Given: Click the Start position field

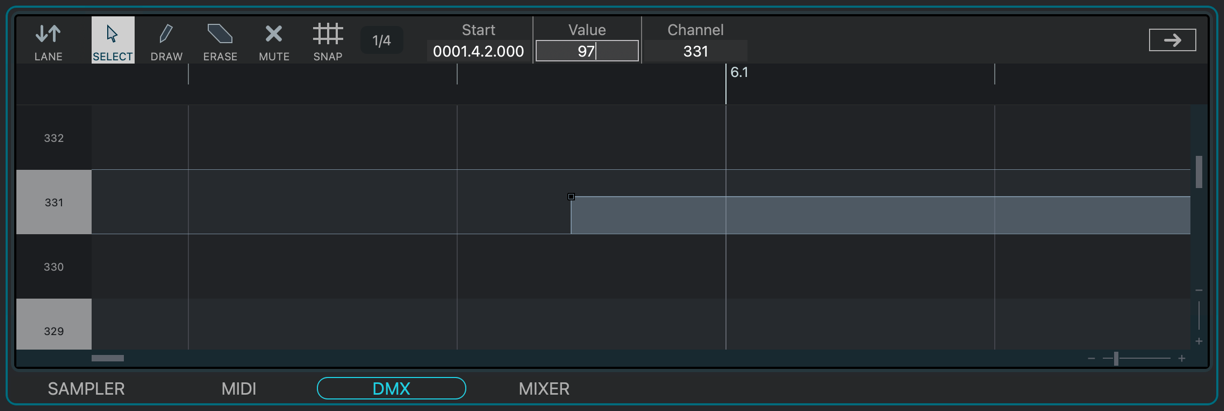Looking at the screenshot, I should [x=478, y=51].
